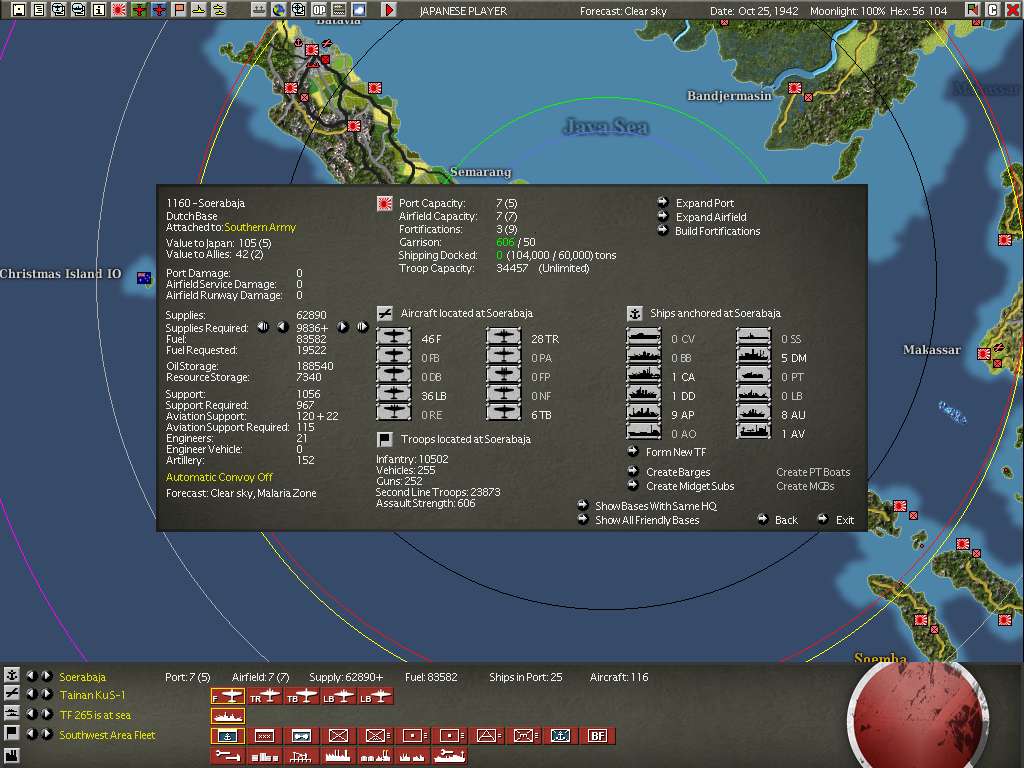The image size is (1024, 768).
Task: Click the rising sun flag toolbar icon
Action: 119,10
